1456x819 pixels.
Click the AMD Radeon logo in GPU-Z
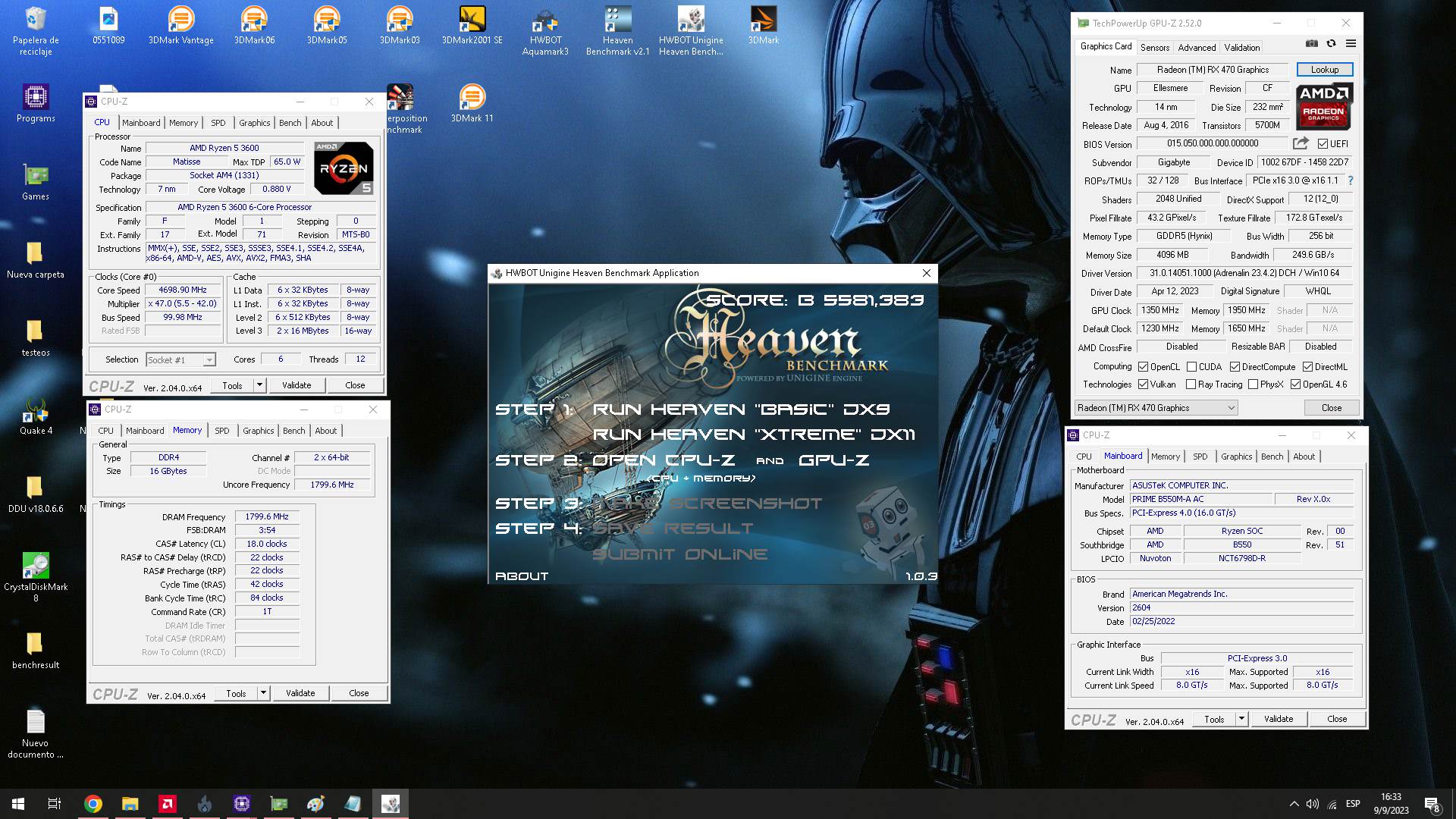[x=1323, y=106]
